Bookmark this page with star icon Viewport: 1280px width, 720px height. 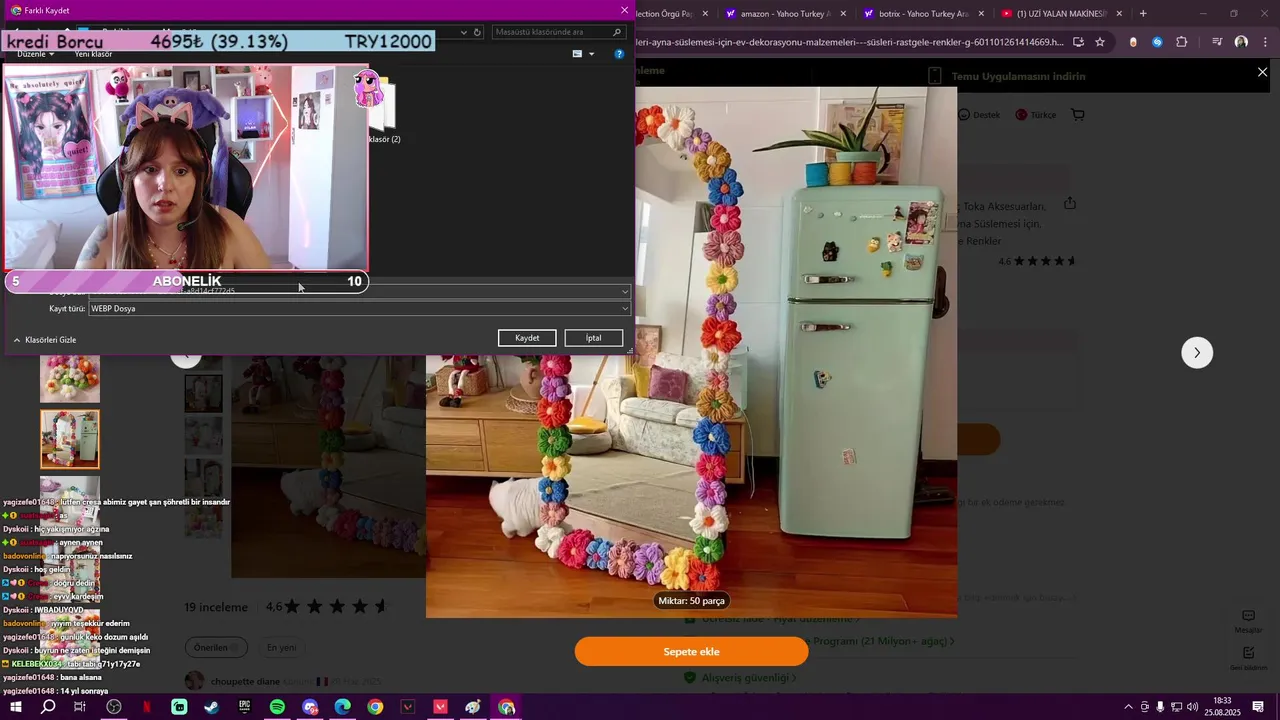coord(1100,42)
